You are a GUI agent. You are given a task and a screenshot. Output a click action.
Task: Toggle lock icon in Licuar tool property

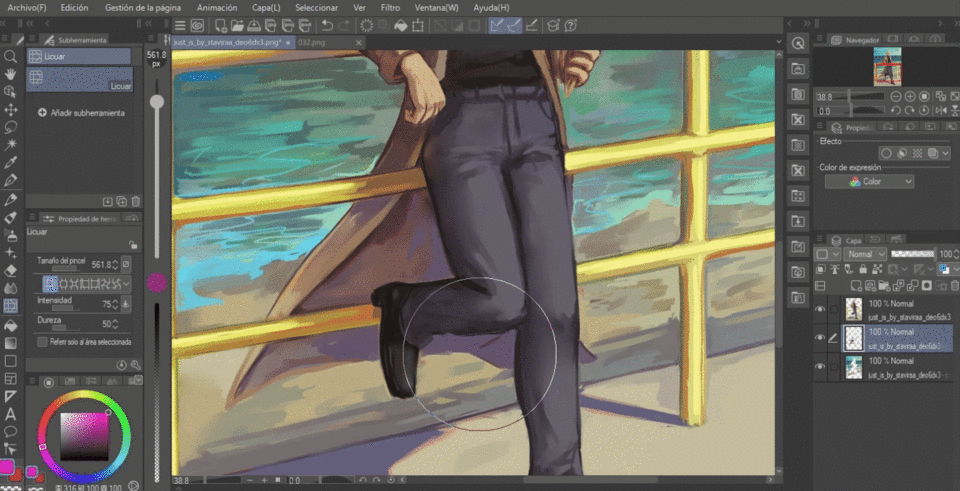[x=133, y=245]
